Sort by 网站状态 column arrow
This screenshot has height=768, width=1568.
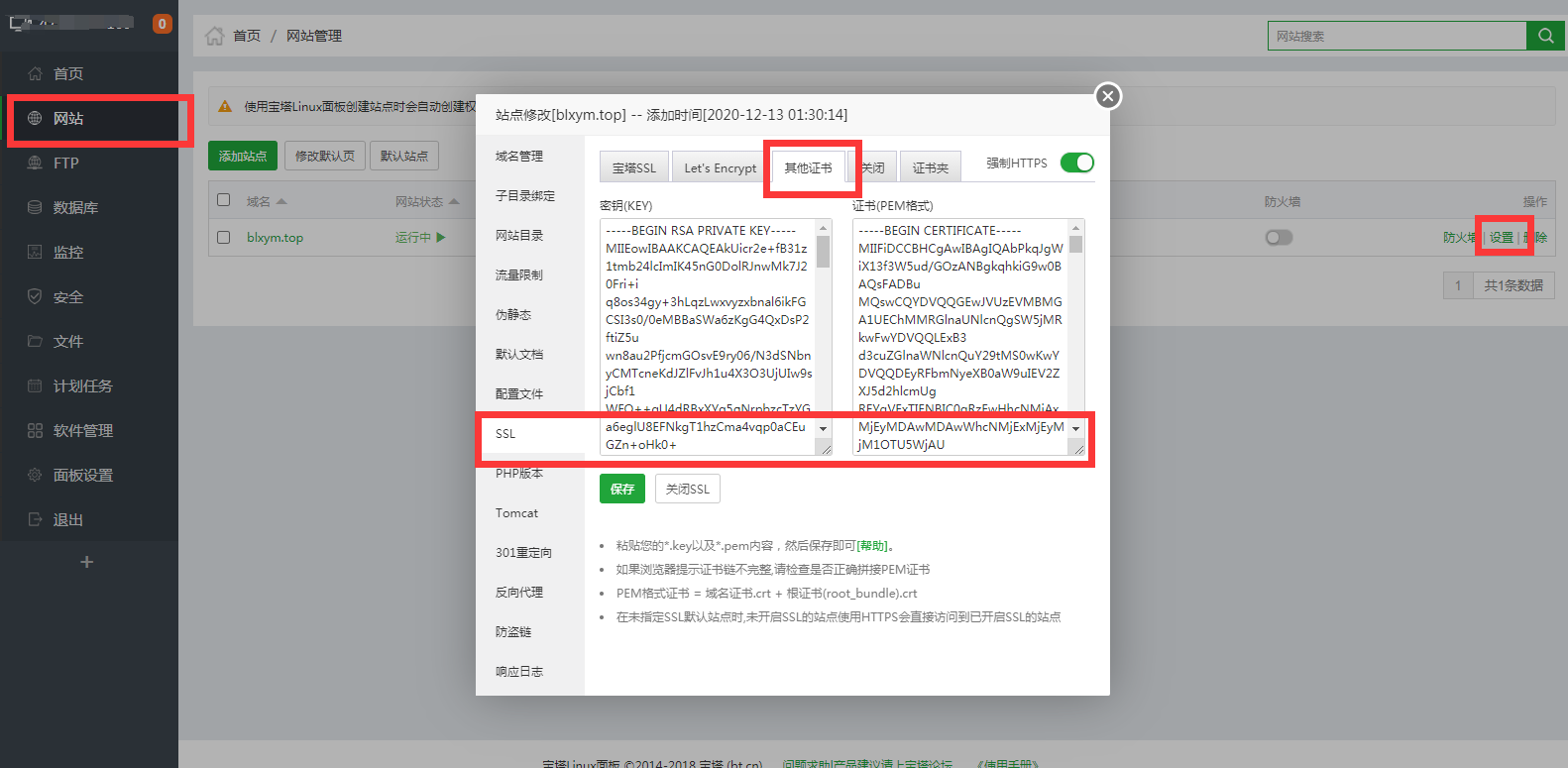click(454, 201)
